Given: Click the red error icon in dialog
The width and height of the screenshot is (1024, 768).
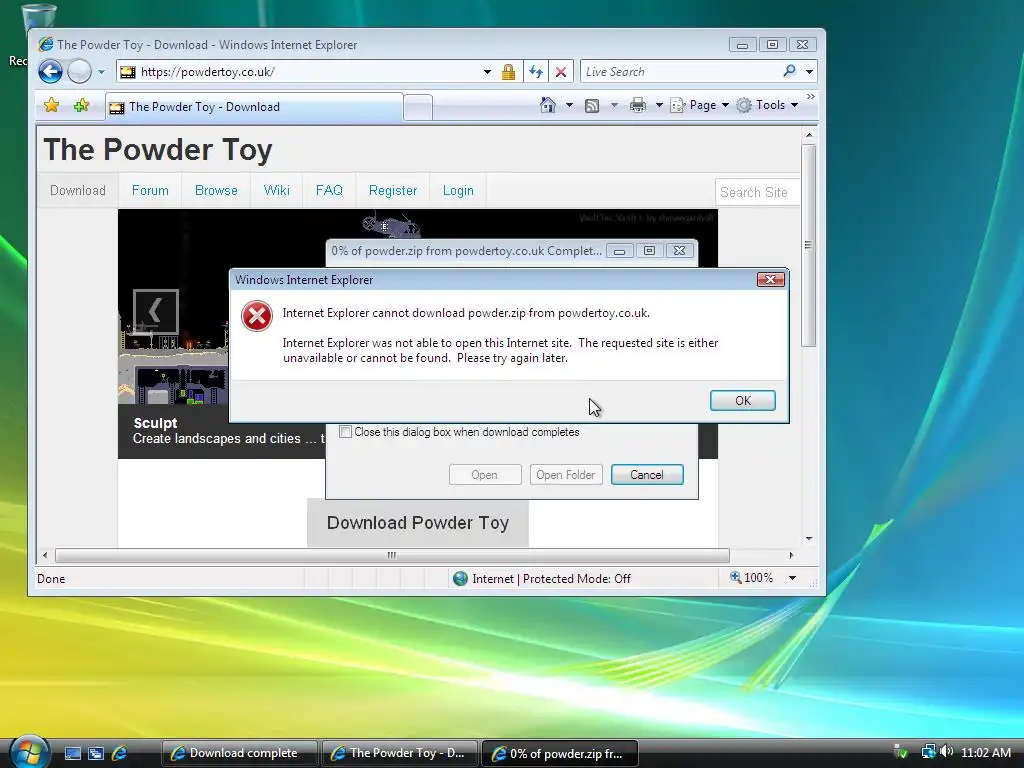Looking at the screenshot, I should (x=257, y=316).
